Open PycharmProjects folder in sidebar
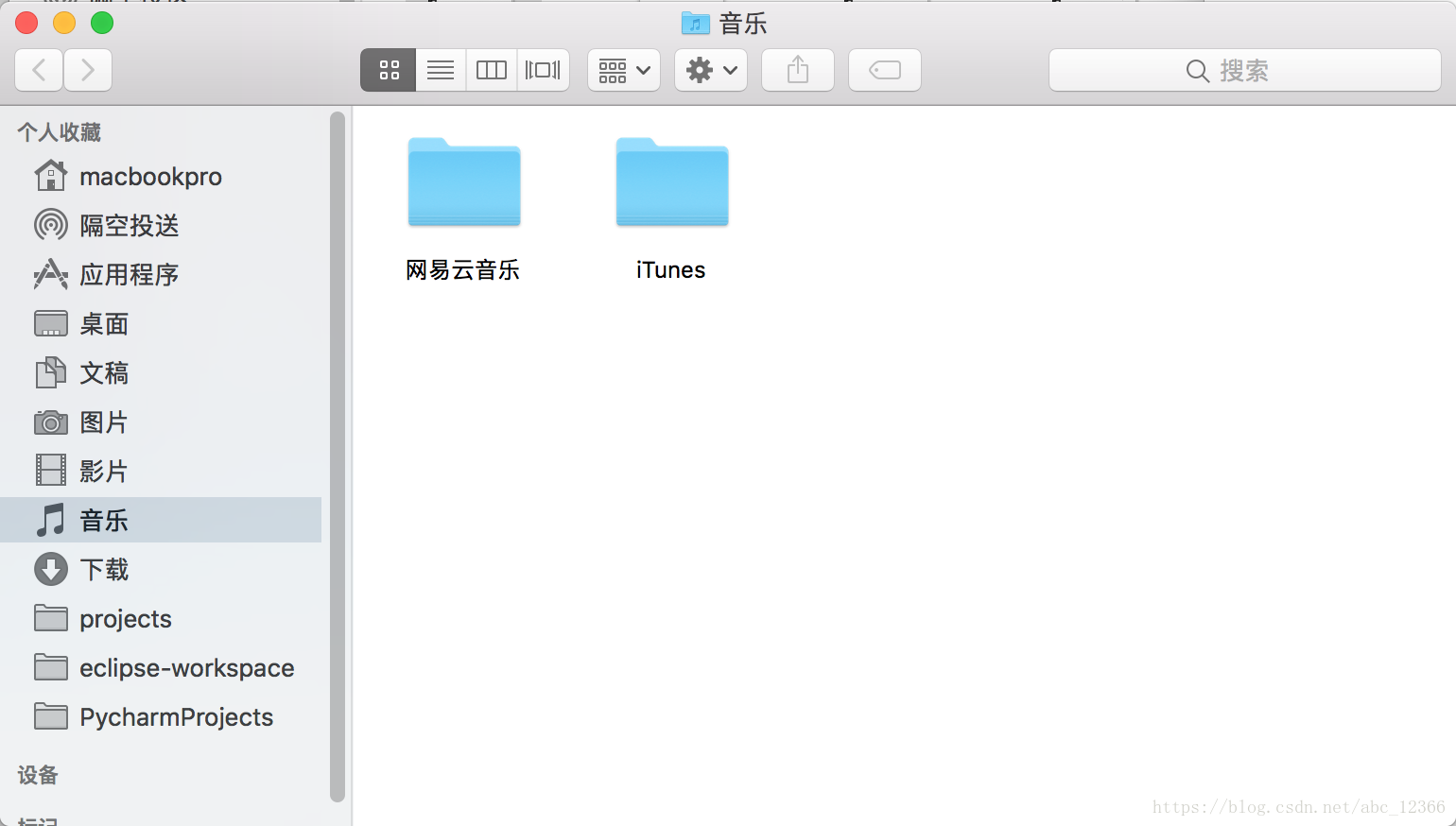Image resolution: width=1456 pixels, height=826 pixels. click(x=161, y=717)
